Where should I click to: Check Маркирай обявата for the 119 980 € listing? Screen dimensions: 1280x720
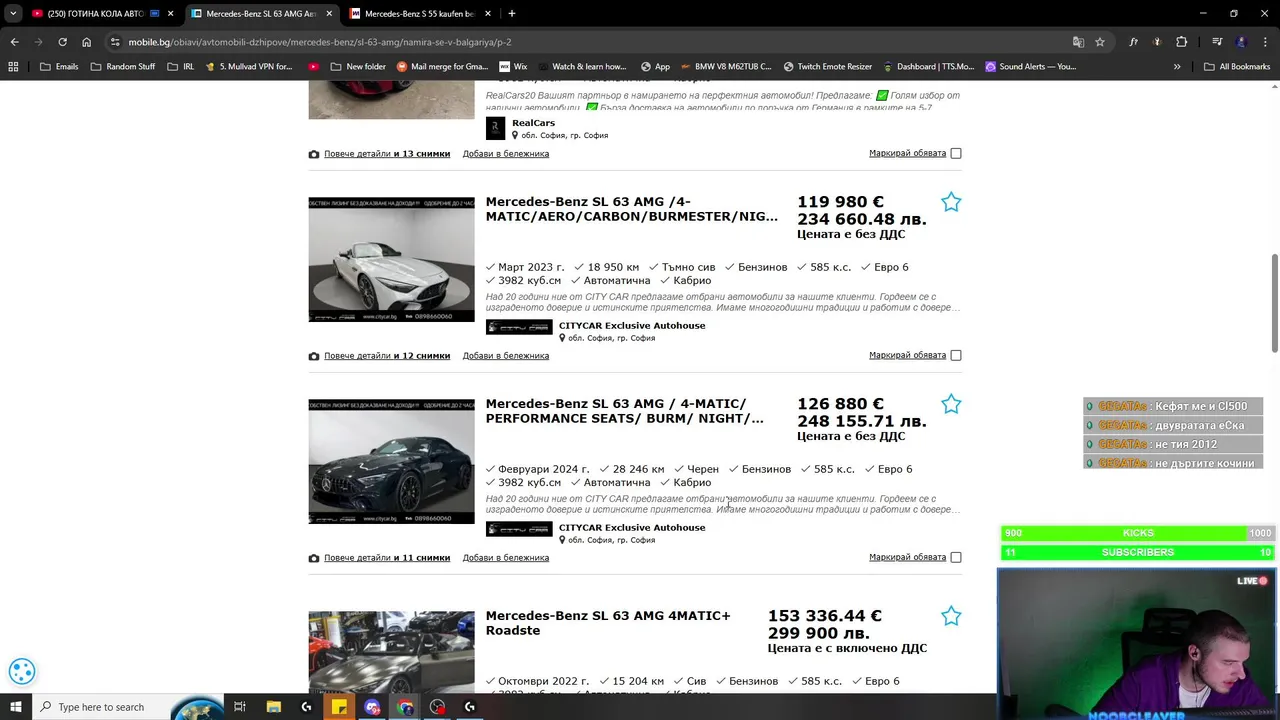(956, 355)
